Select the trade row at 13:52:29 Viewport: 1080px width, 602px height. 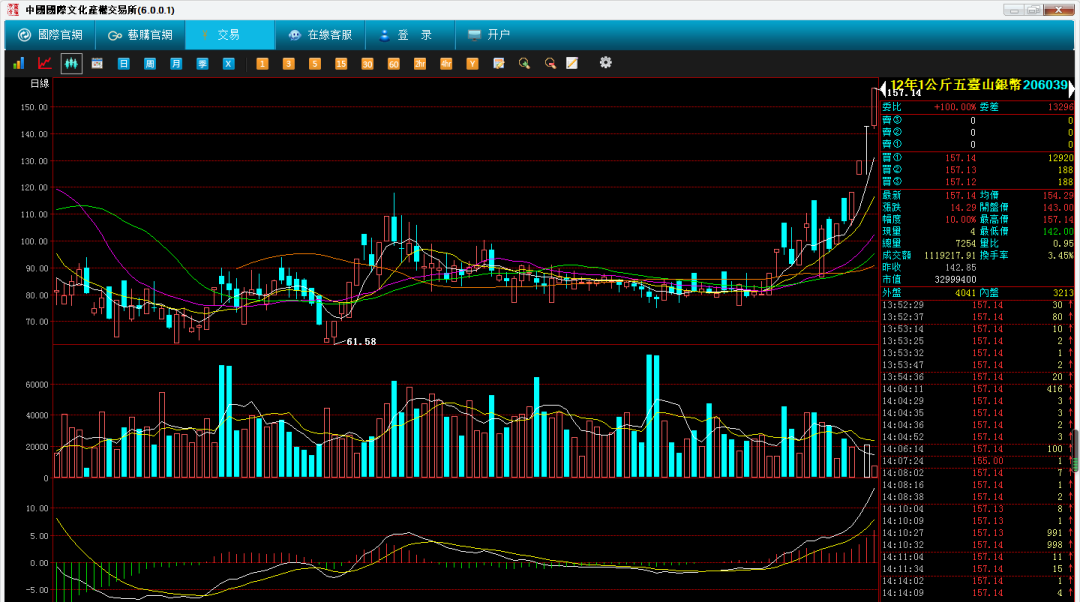click(977, 305)
